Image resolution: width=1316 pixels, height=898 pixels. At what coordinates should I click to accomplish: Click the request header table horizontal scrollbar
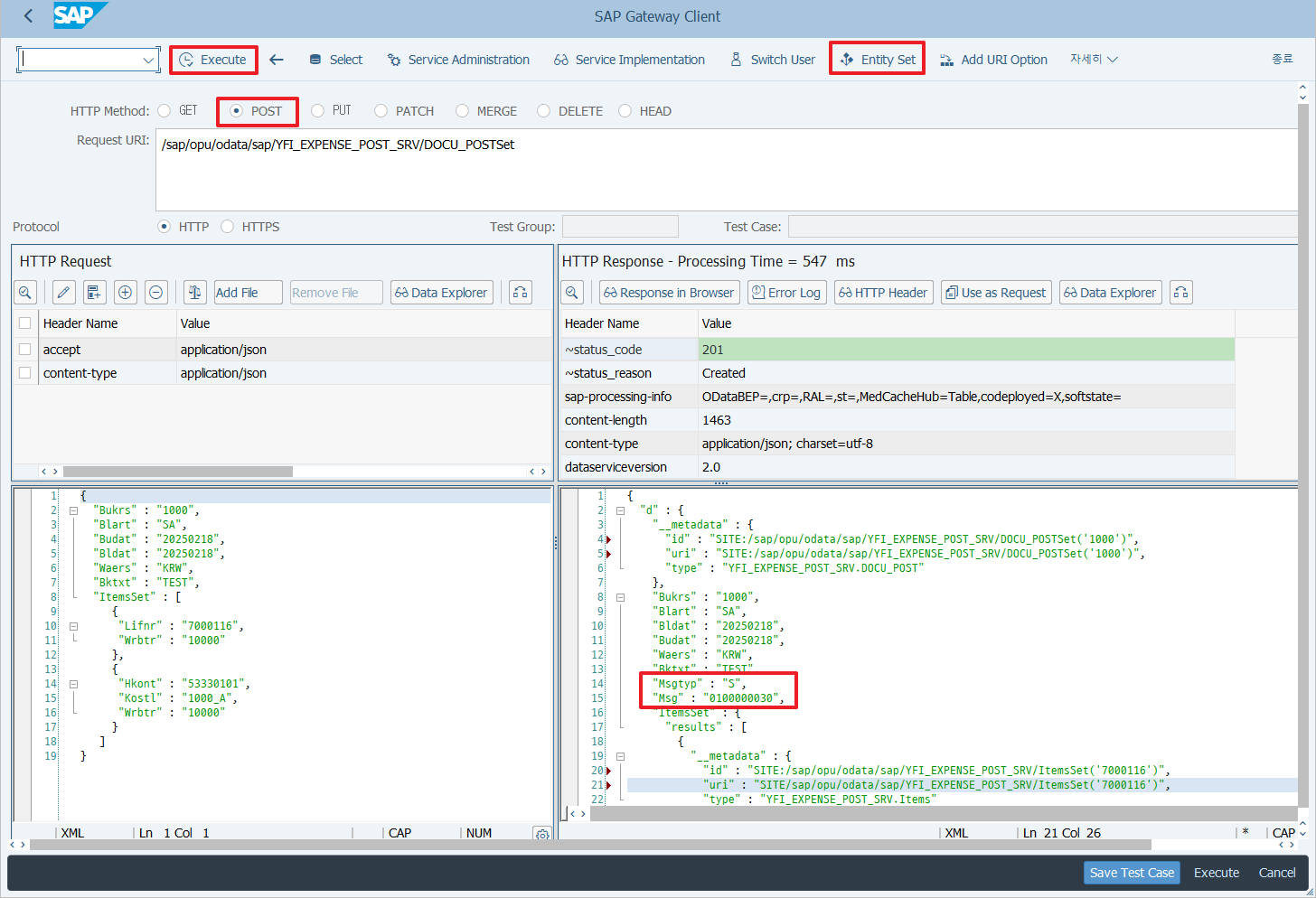click(x=178, y=472)
